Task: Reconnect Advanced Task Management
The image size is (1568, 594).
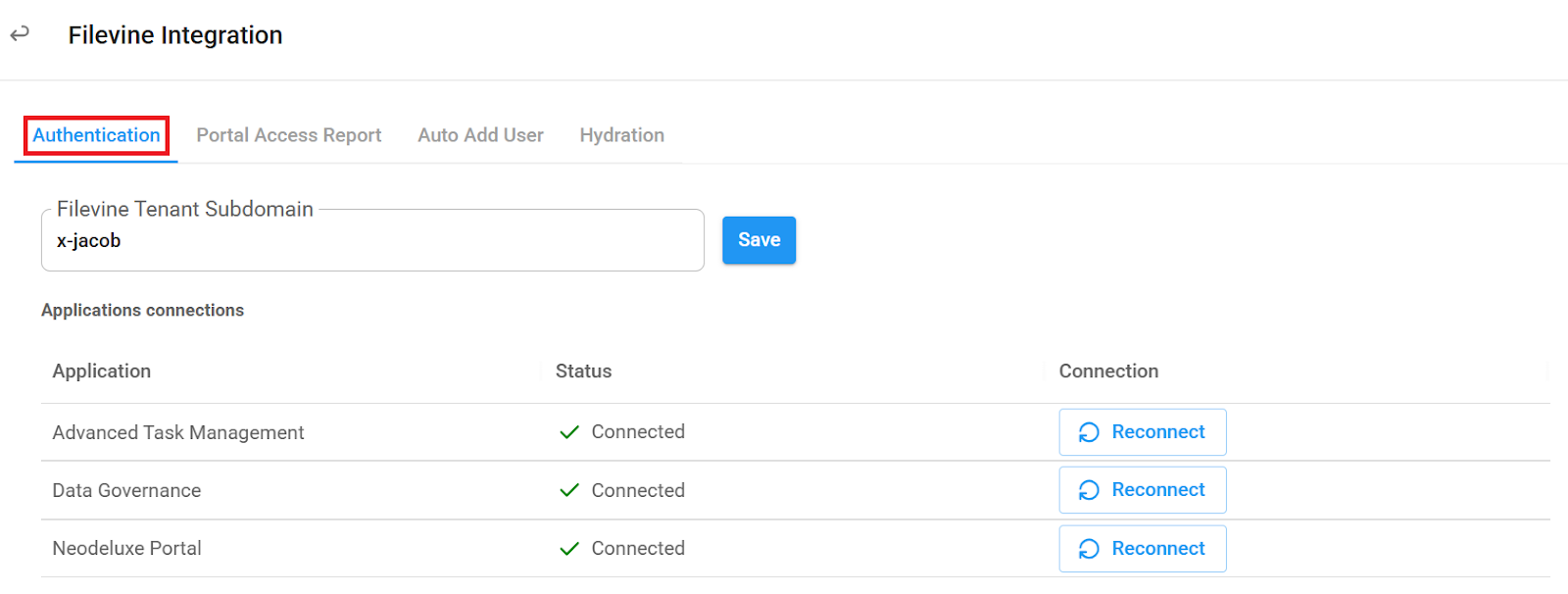Action: coord(1142,432)
